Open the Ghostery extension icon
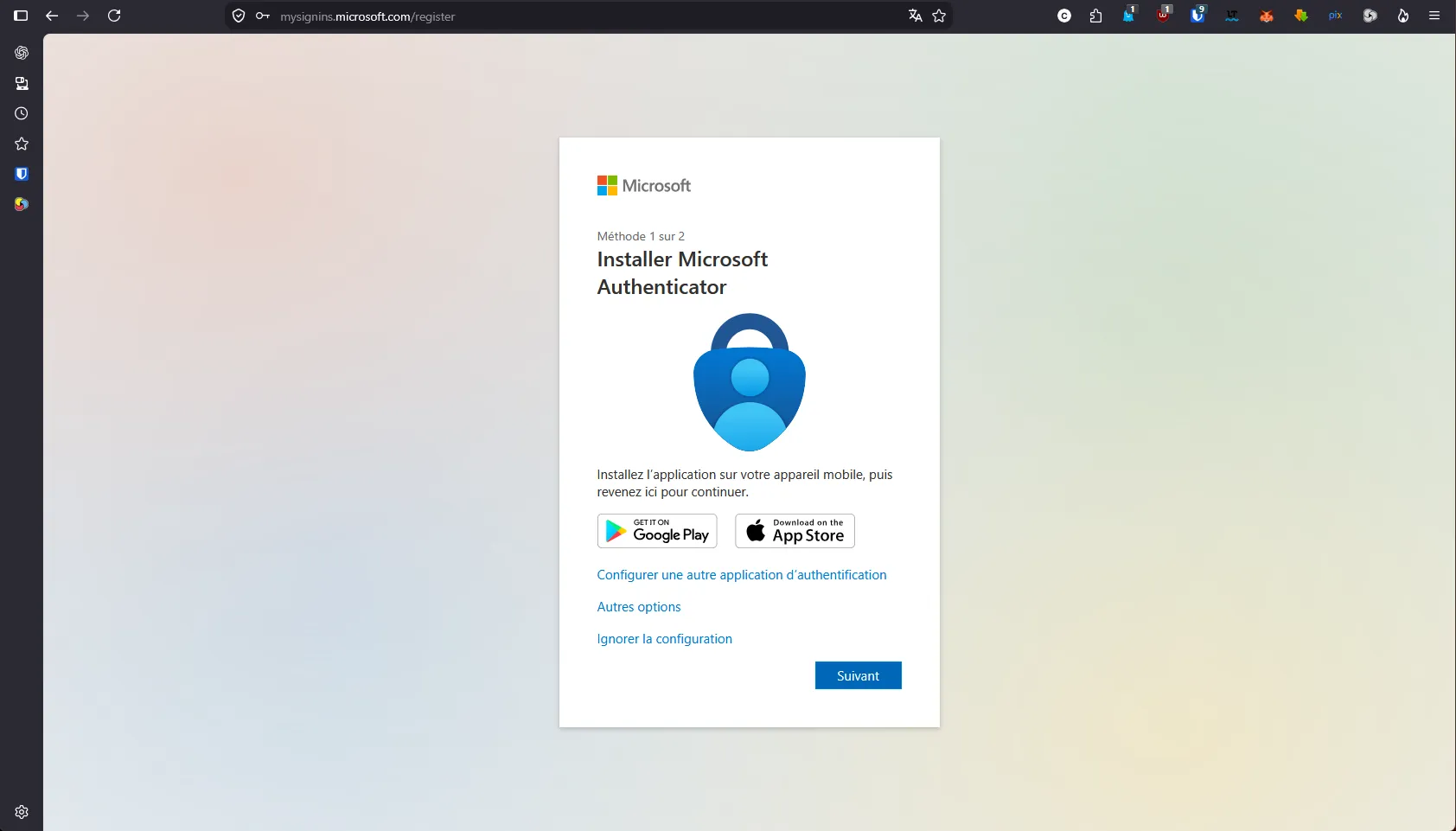Viewport: 1456px width, 831px height. click(x=1129, y=15)
